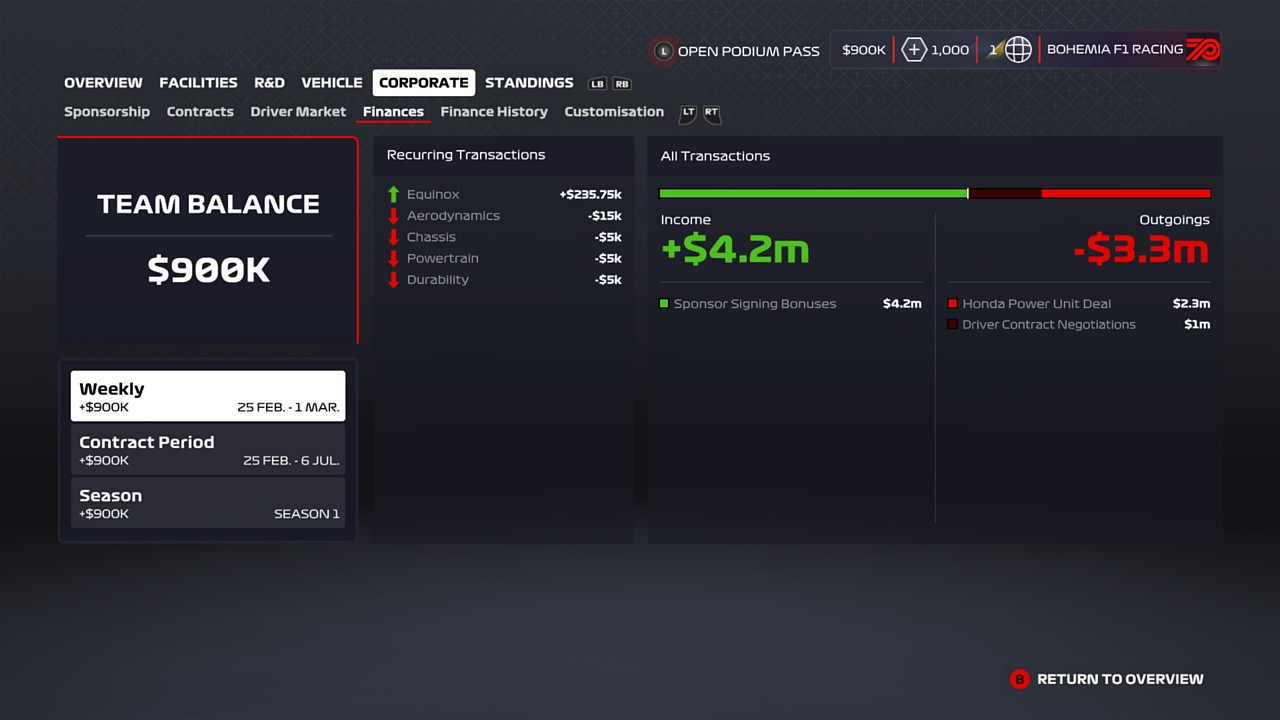Image resolution: width=1280 pixels, height=720 pixels.
Task: Click the globe ranking icon
Action: coord(1018,50)
